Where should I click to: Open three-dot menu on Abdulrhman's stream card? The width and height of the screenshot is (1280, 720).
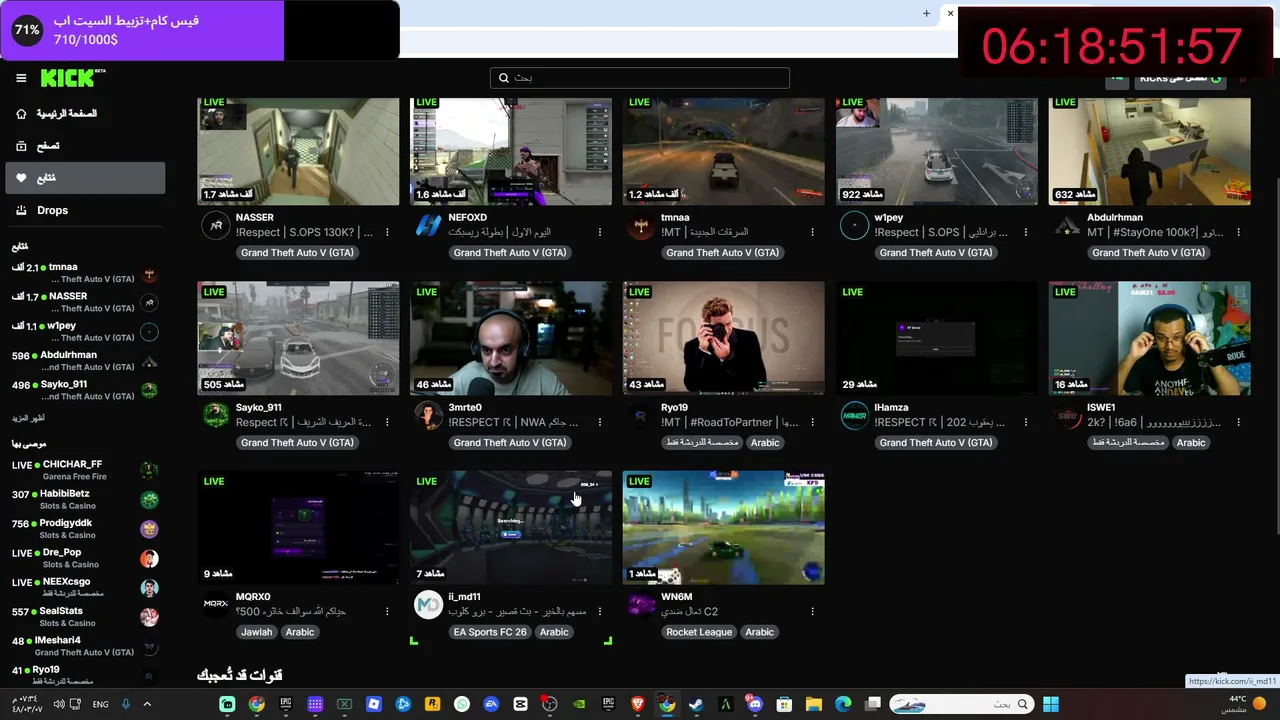point(1238,232)
